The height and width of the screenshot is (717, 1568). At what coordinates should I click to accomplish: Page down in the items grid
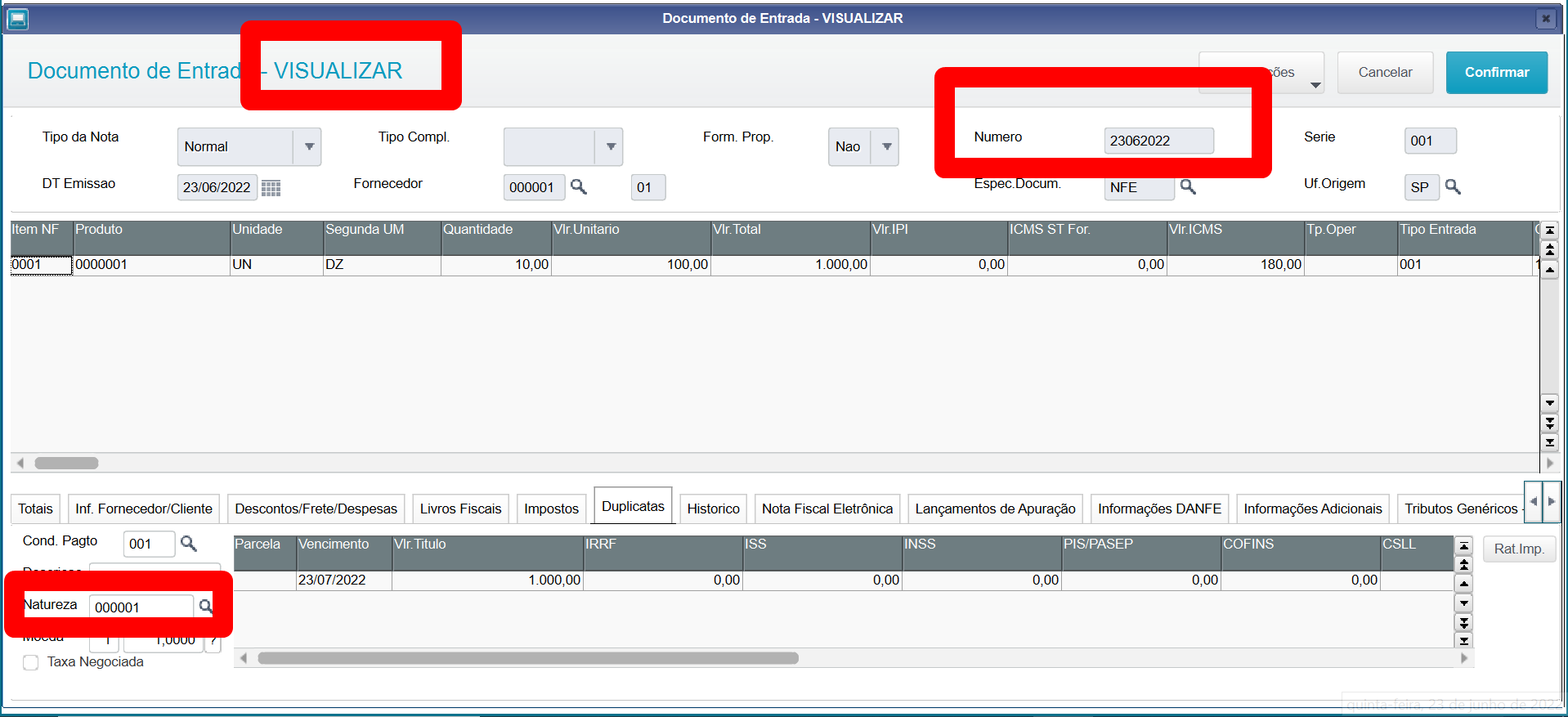point(1549,423)
